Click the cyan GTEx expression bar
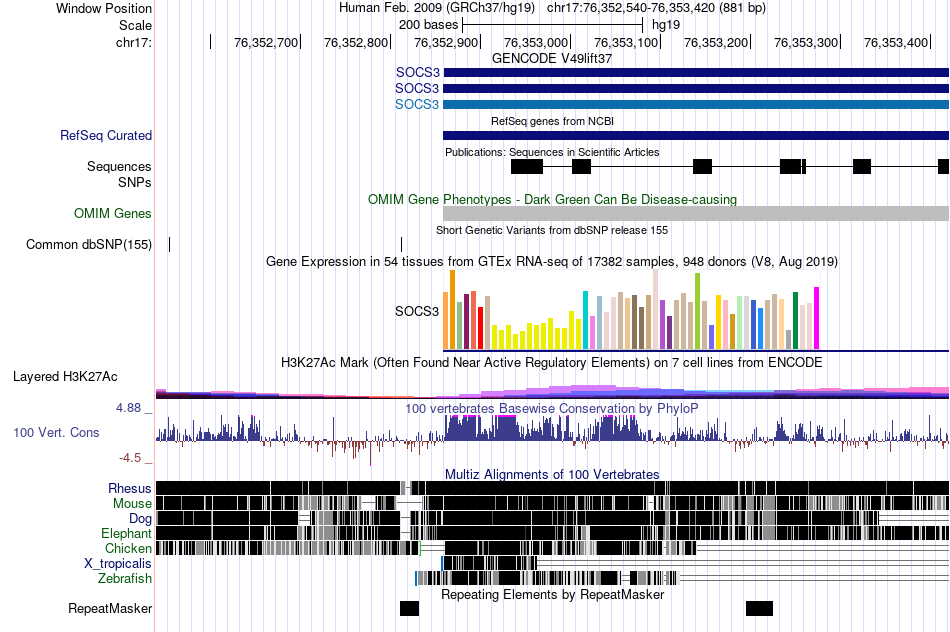Screen dimensions: 950x632 pos(585,320)
